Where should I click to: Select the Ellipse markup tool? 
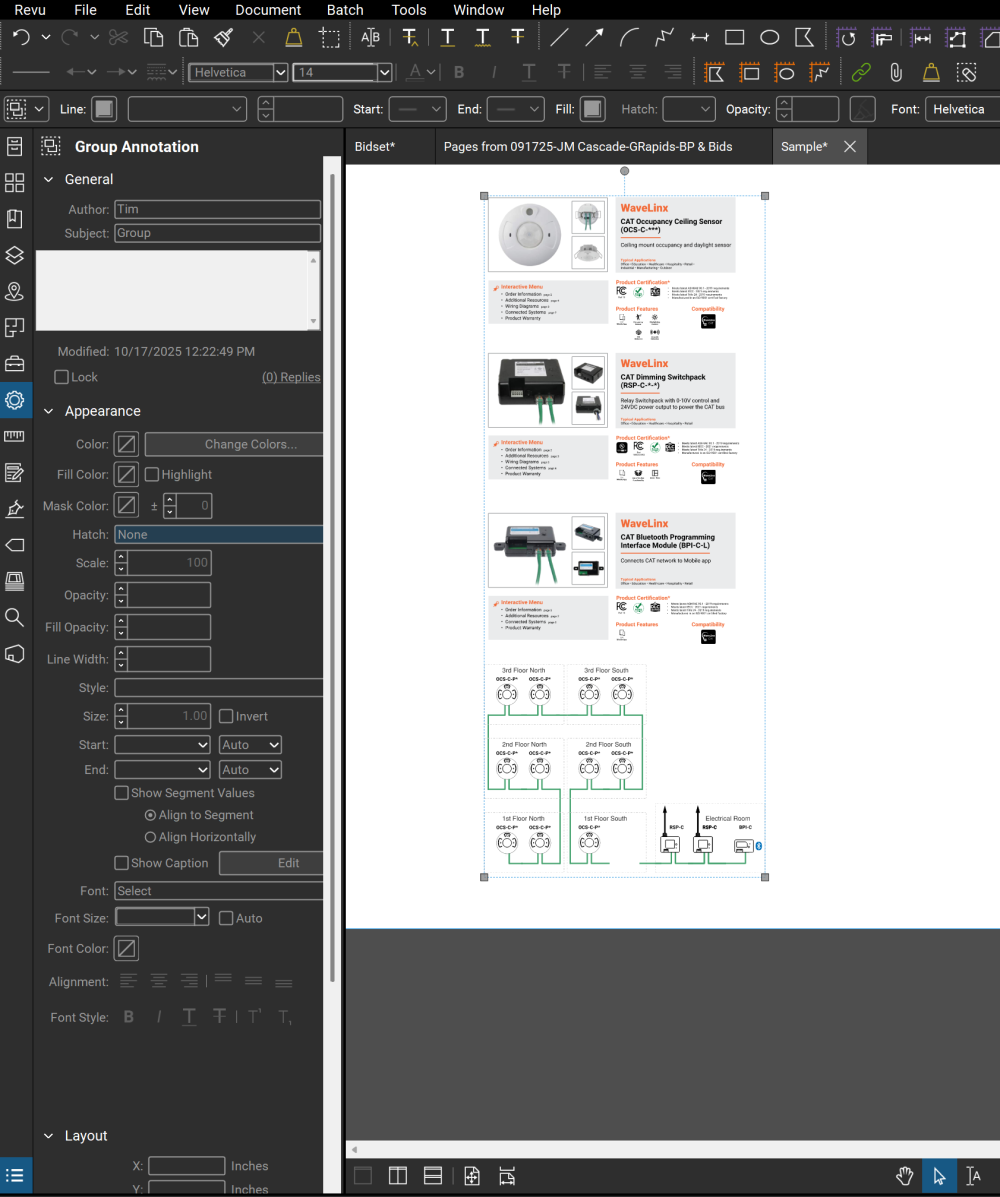click(x=769, y=38)
